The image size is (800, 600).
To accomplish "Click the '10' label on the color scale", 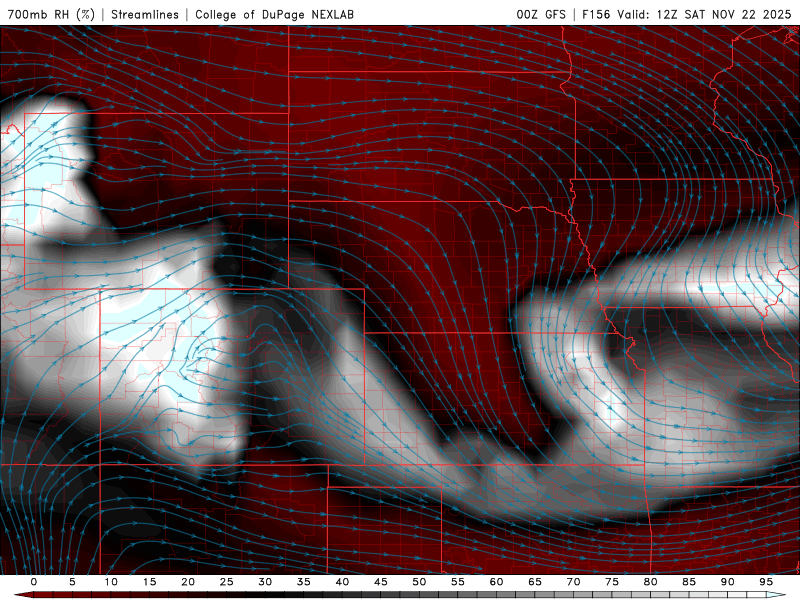I will 111,582.
